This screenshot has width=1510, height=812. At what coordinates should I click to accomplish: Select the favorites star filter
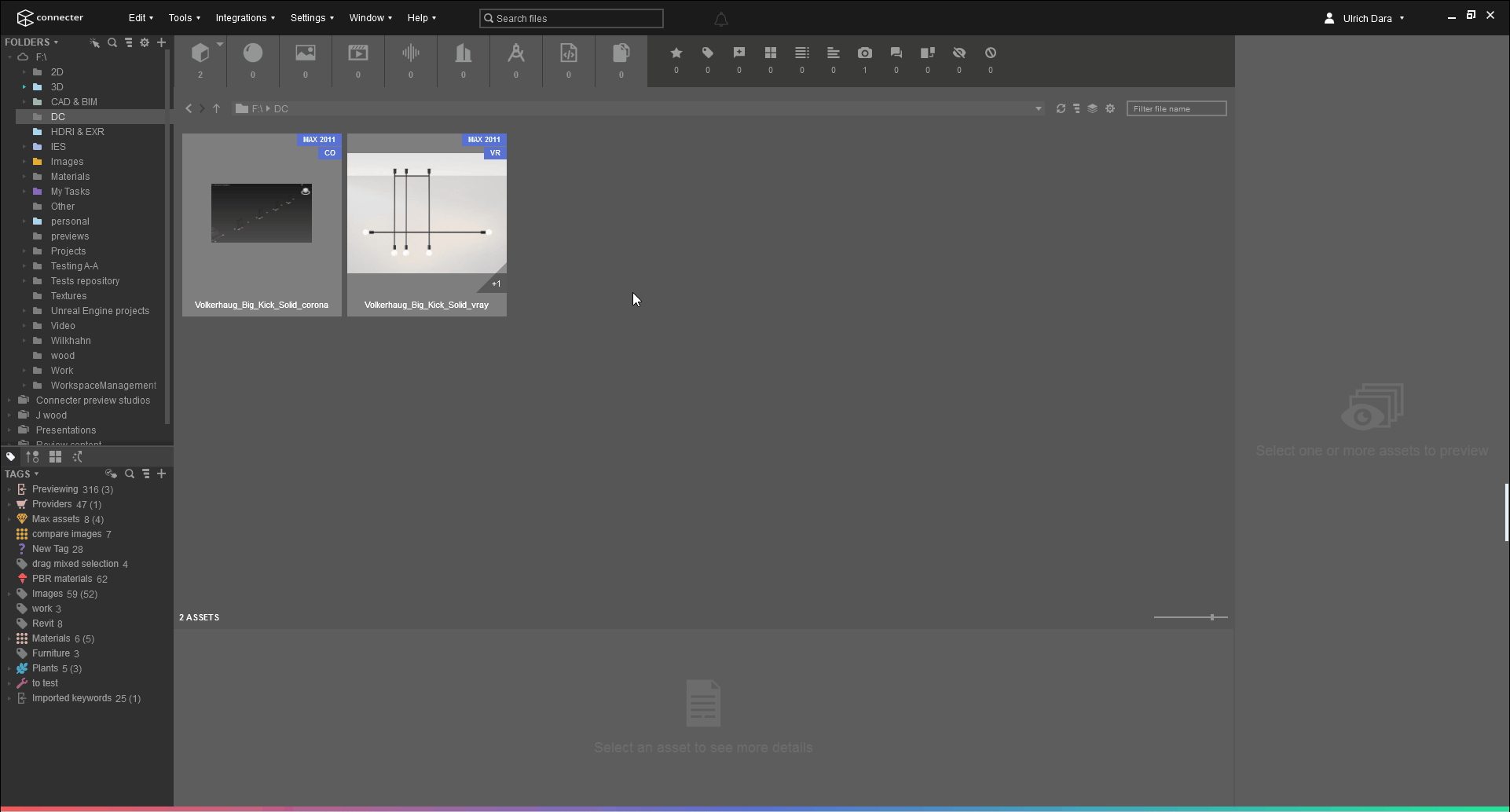tap(676, 53)
